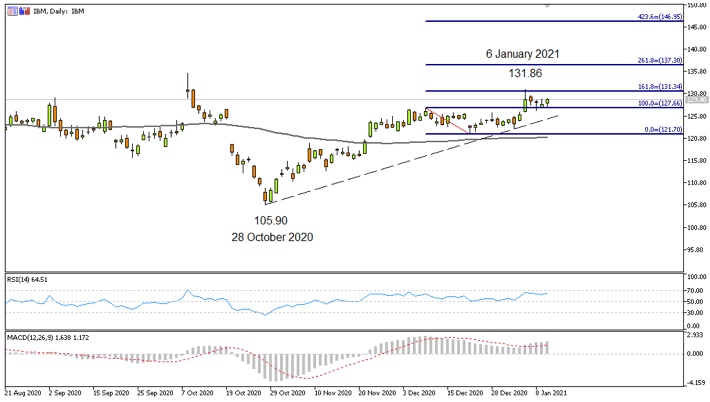Select the "IBM, Daily: IBM" chart title
This screenshot has width=710, height=402.
pyautogui.click(x=59, y=11)
